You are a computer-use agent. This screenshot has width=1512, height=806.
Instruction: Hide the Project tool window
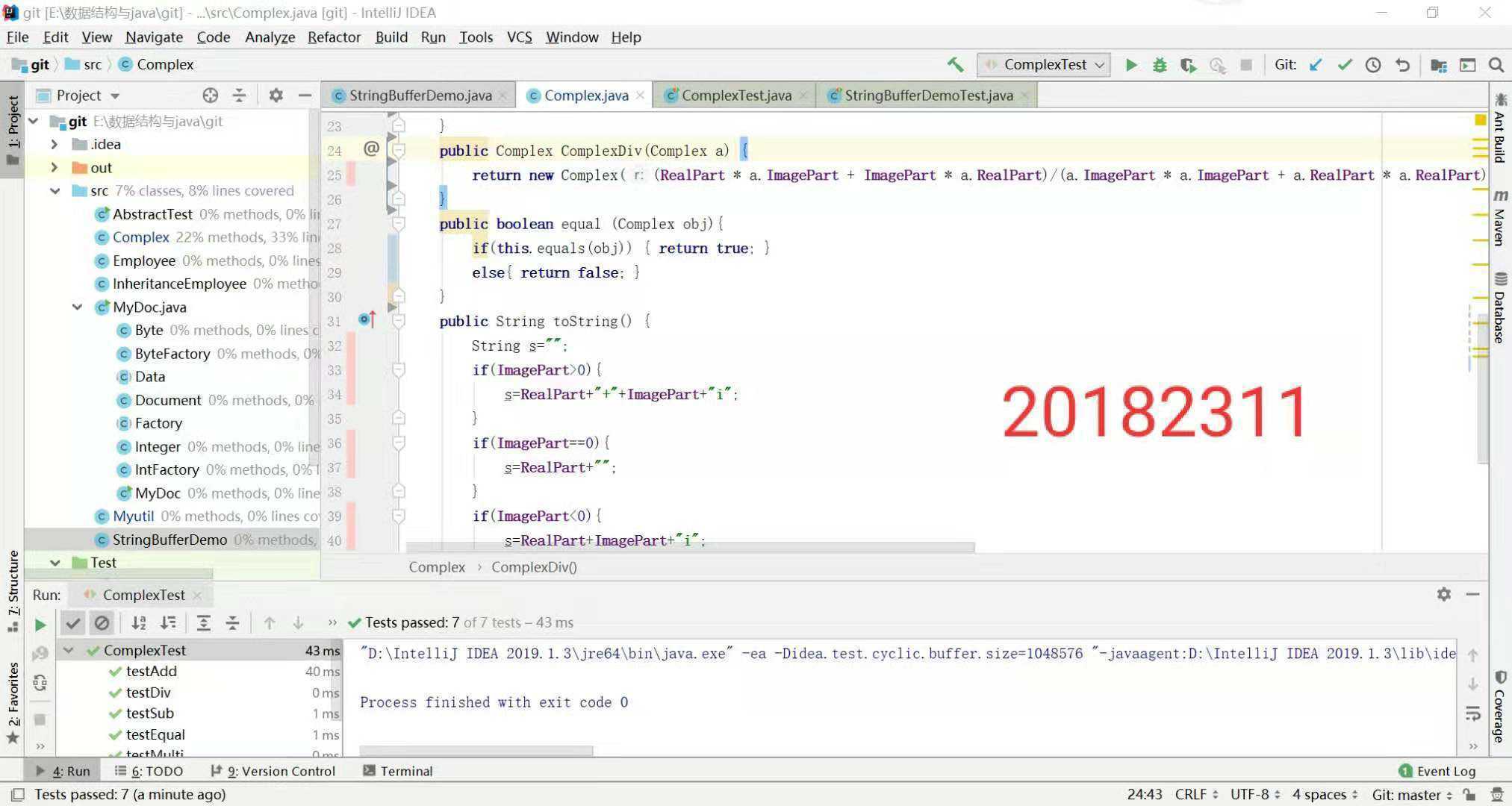pos(305,96)
